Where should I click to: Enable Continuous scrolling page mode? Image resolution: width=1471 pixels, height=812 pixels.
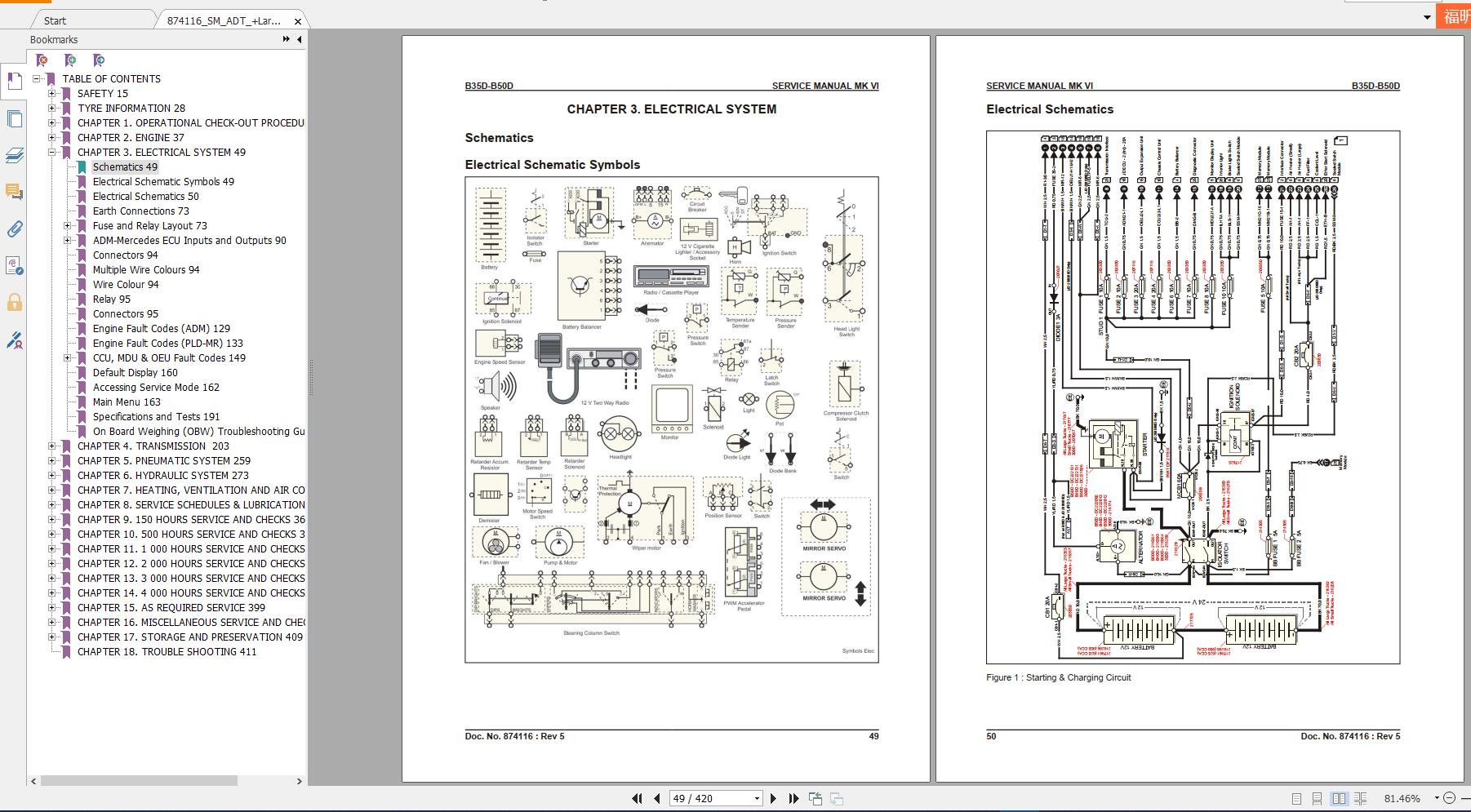click(x=1315, y=798)
